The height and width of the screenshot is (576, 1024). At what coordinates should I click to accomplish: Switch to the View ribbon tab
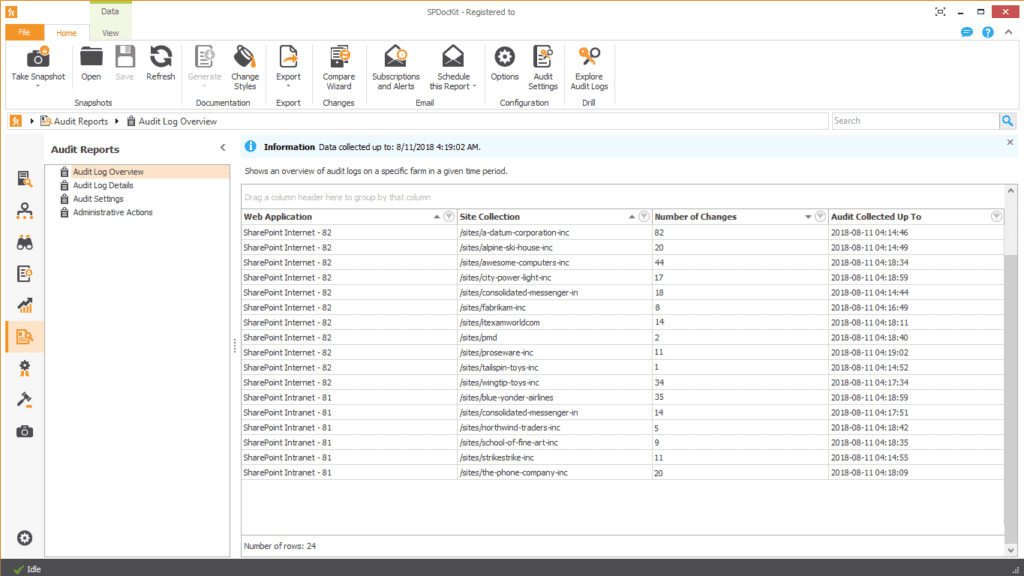pos(110,33)
